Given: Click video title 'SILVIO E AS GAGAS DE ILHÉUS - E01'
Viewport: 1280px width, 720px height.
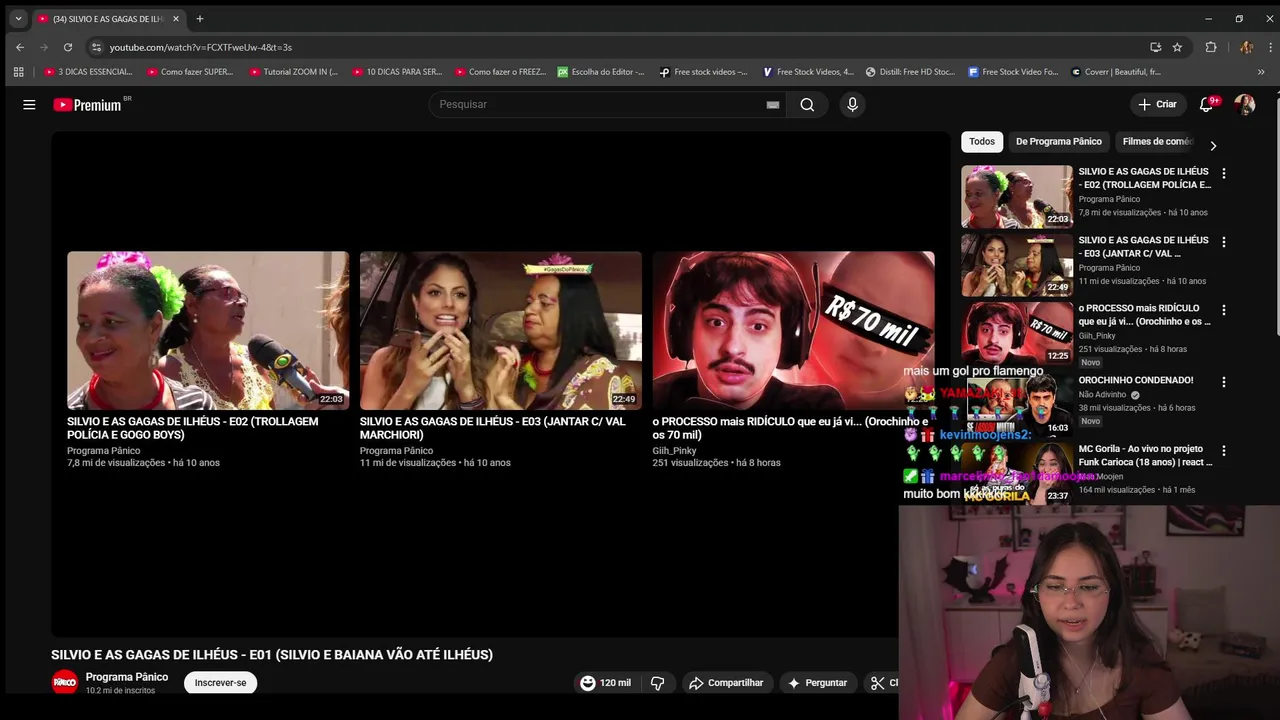Looking at the screenshot, I should [272, 655].
